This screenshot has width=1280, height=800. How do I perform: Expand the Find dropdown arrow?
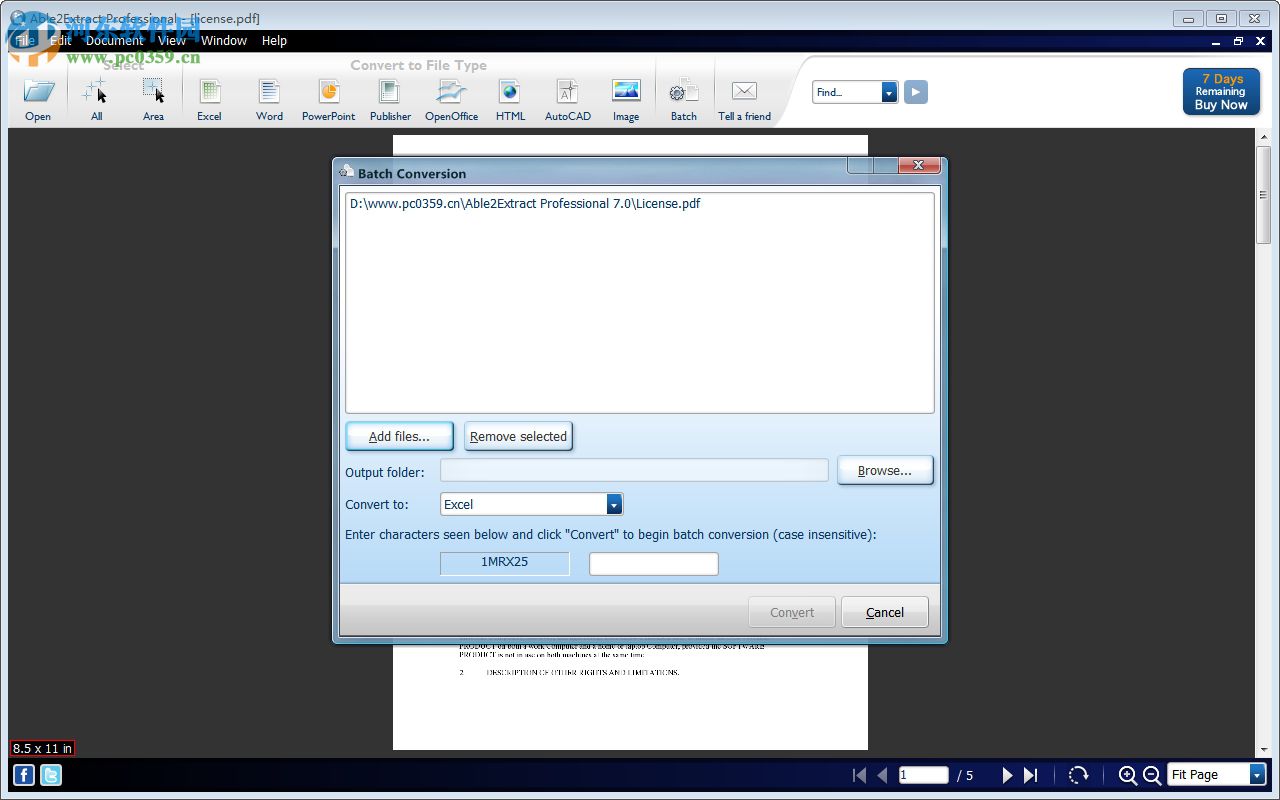click(889, 92)
